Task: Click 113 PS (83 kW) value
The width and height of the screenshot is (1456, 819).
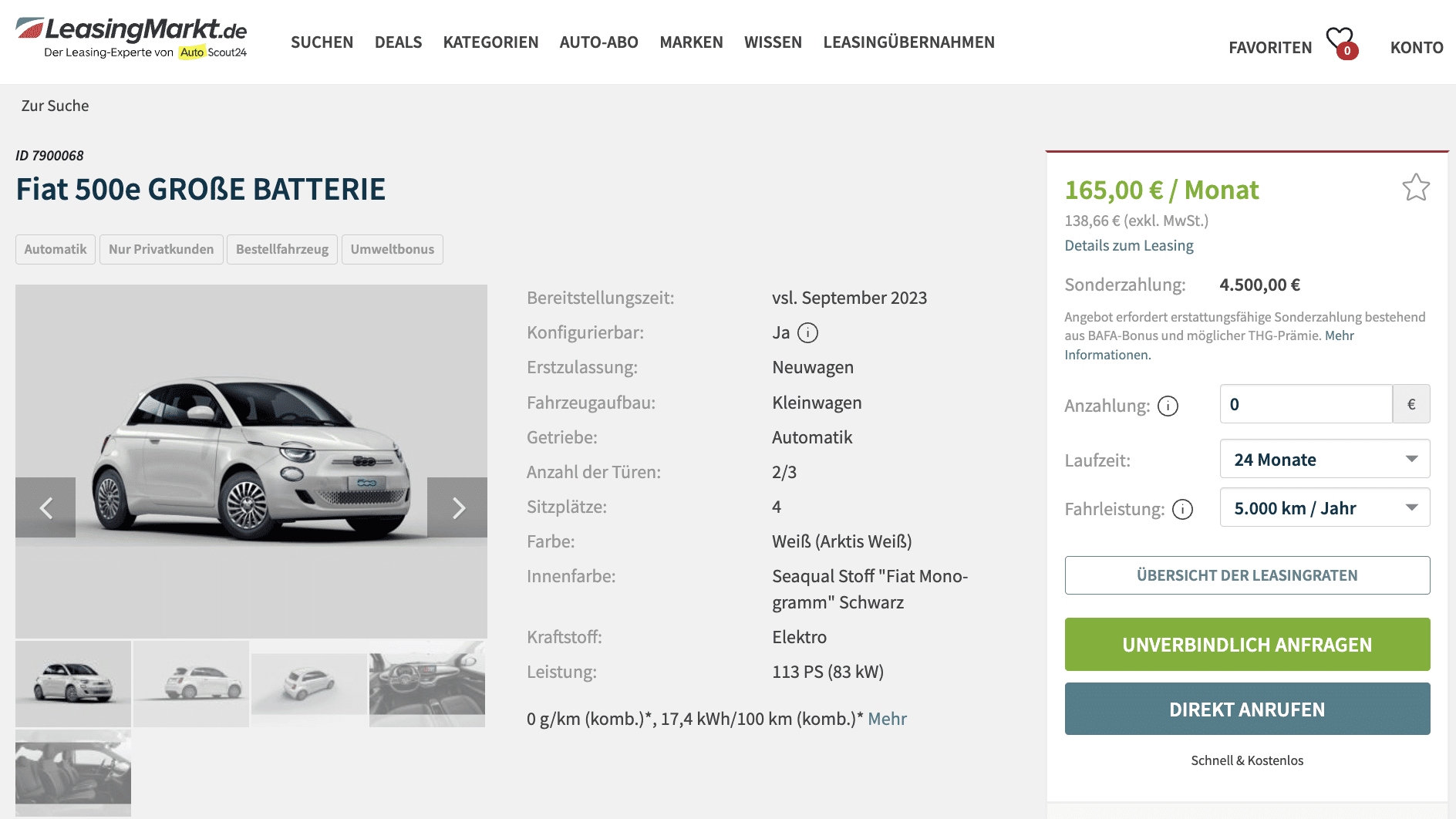Action: coord(827,672)
